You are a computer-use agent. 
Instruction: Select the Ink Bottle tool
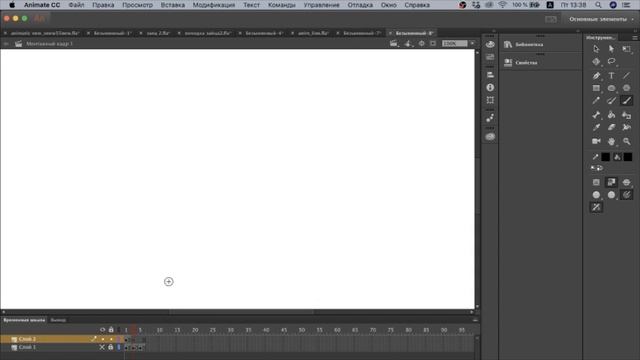[627, 115]
